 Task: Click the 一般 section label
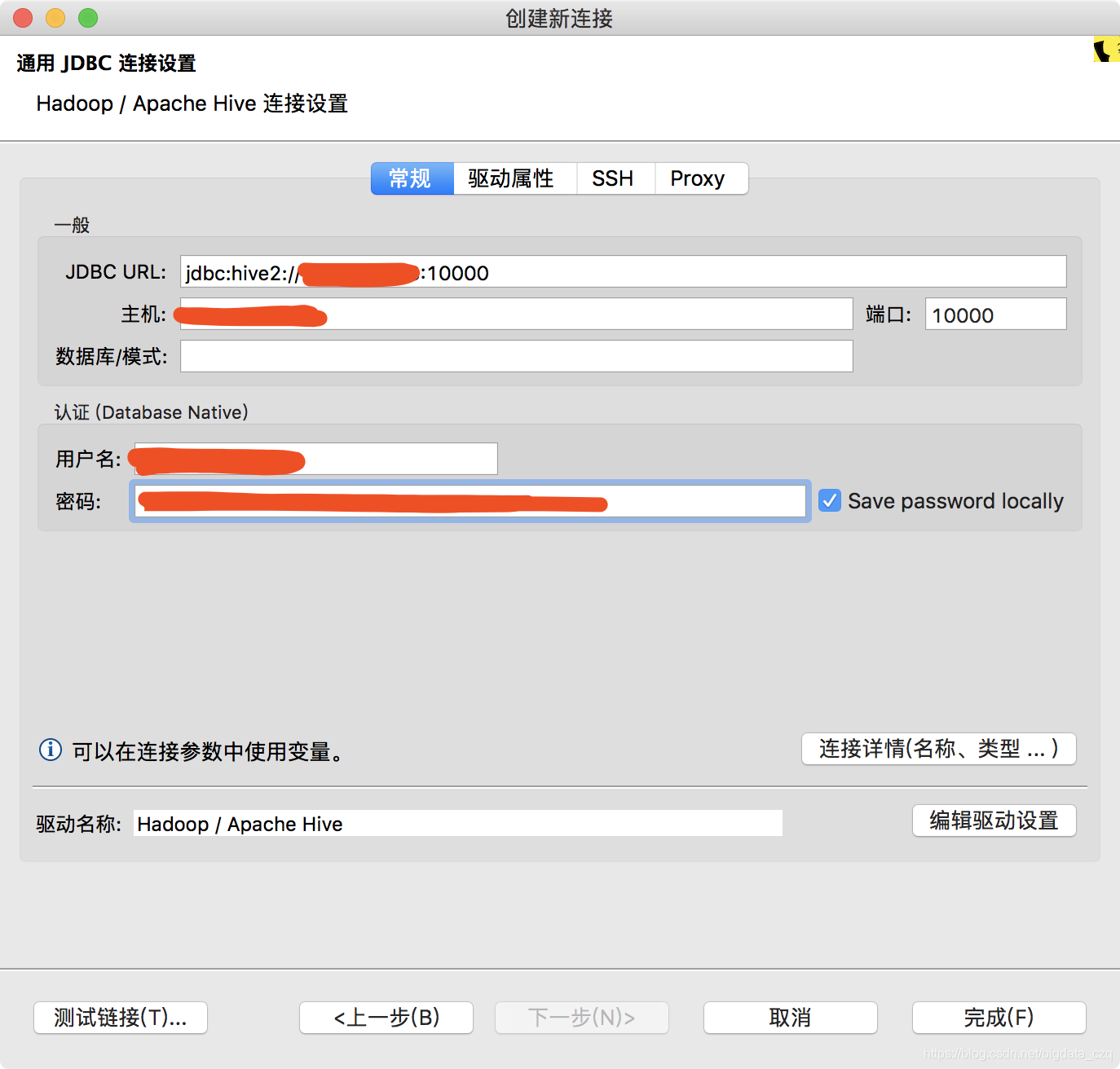coord(72,225)
